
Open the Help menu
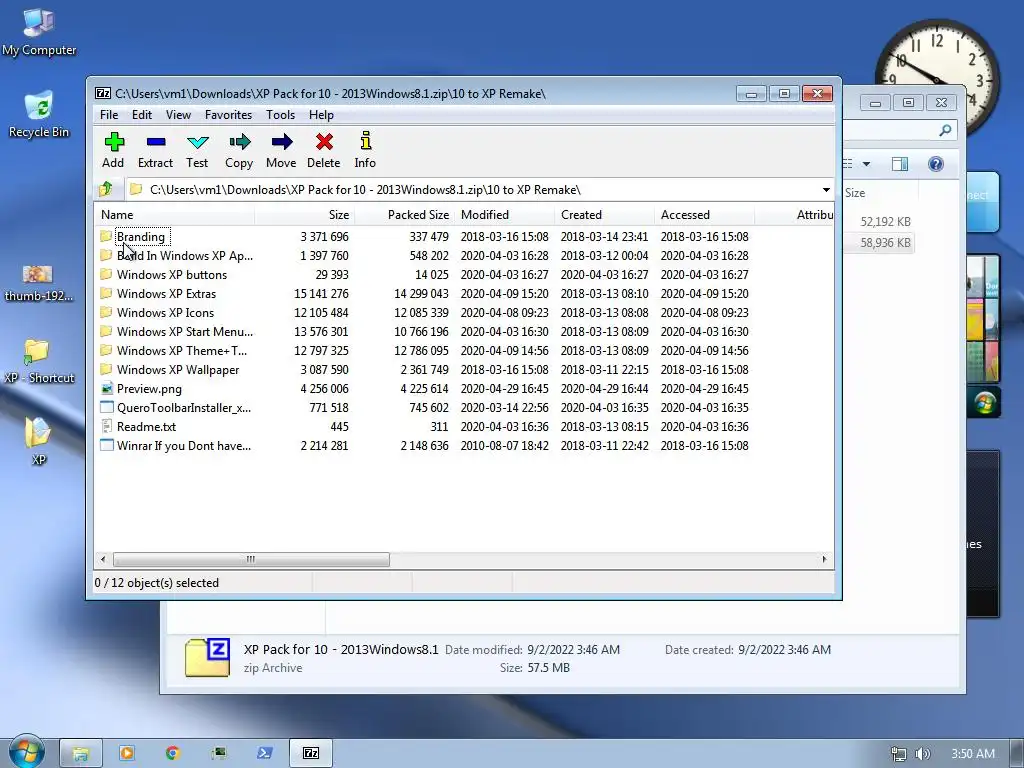coord(321,115)
